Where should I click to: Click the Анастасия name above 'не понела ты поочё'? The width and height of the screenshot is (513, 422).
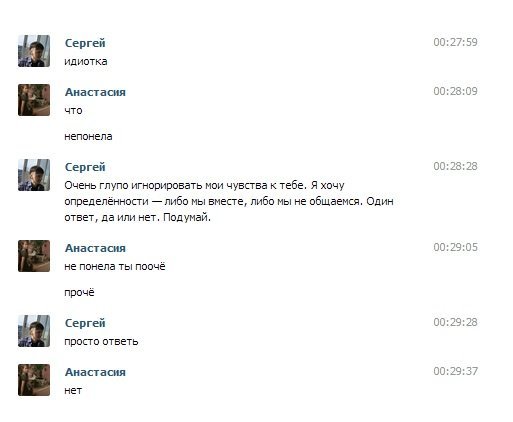95,248
